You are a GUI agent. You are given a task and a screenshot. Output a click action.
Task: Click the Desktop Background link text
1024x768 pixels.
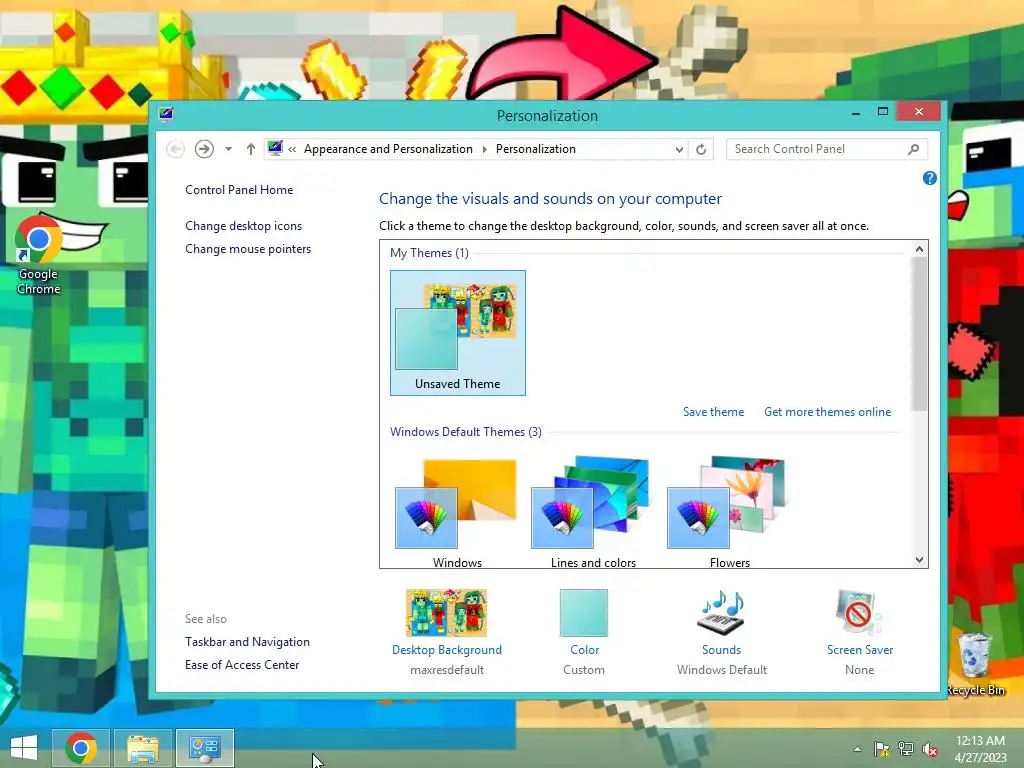pyautogui.click(x=447, y=650)
